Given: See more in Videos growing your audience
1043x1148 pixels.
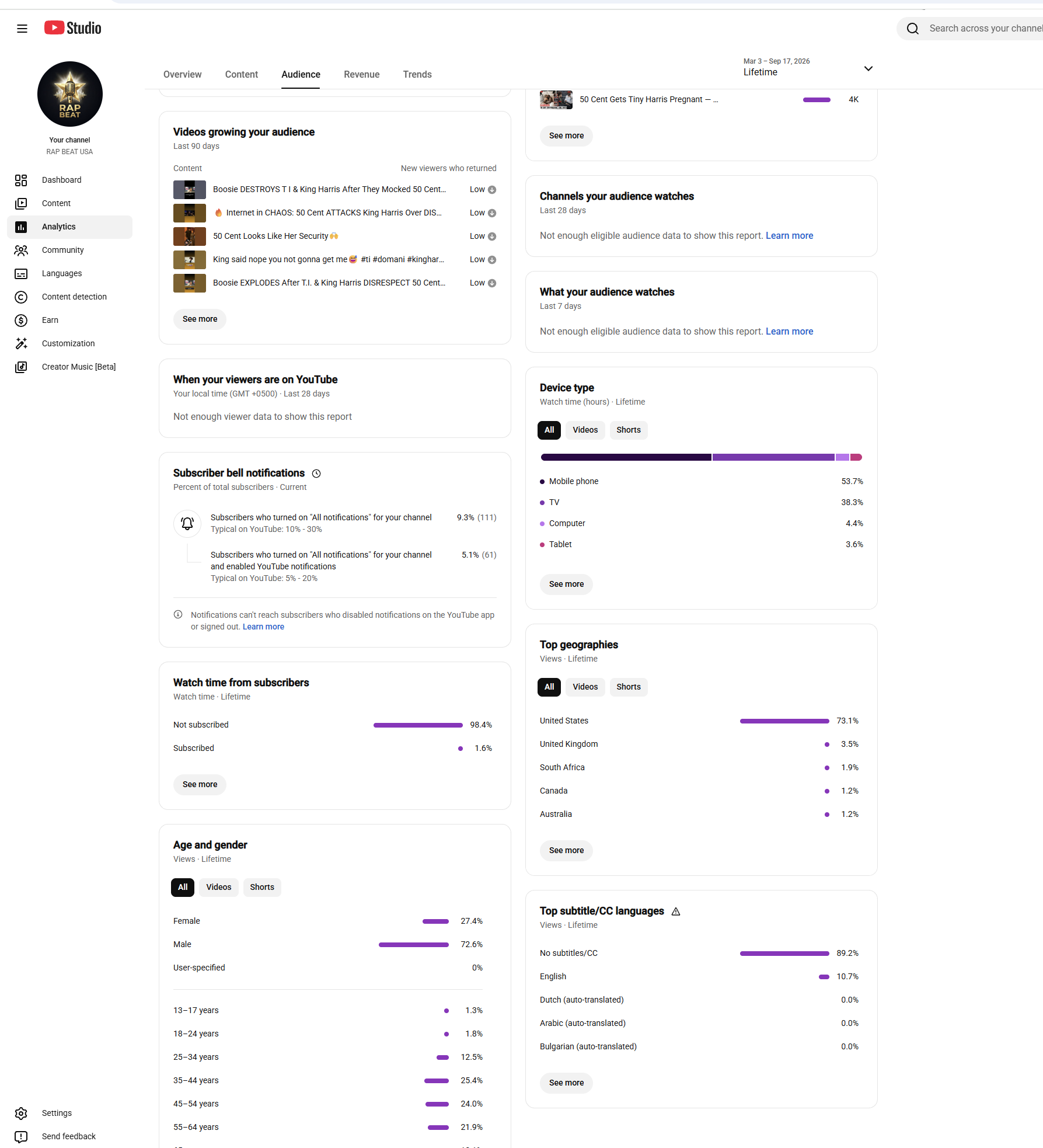Looking at the screenshot, I should 200,319.
